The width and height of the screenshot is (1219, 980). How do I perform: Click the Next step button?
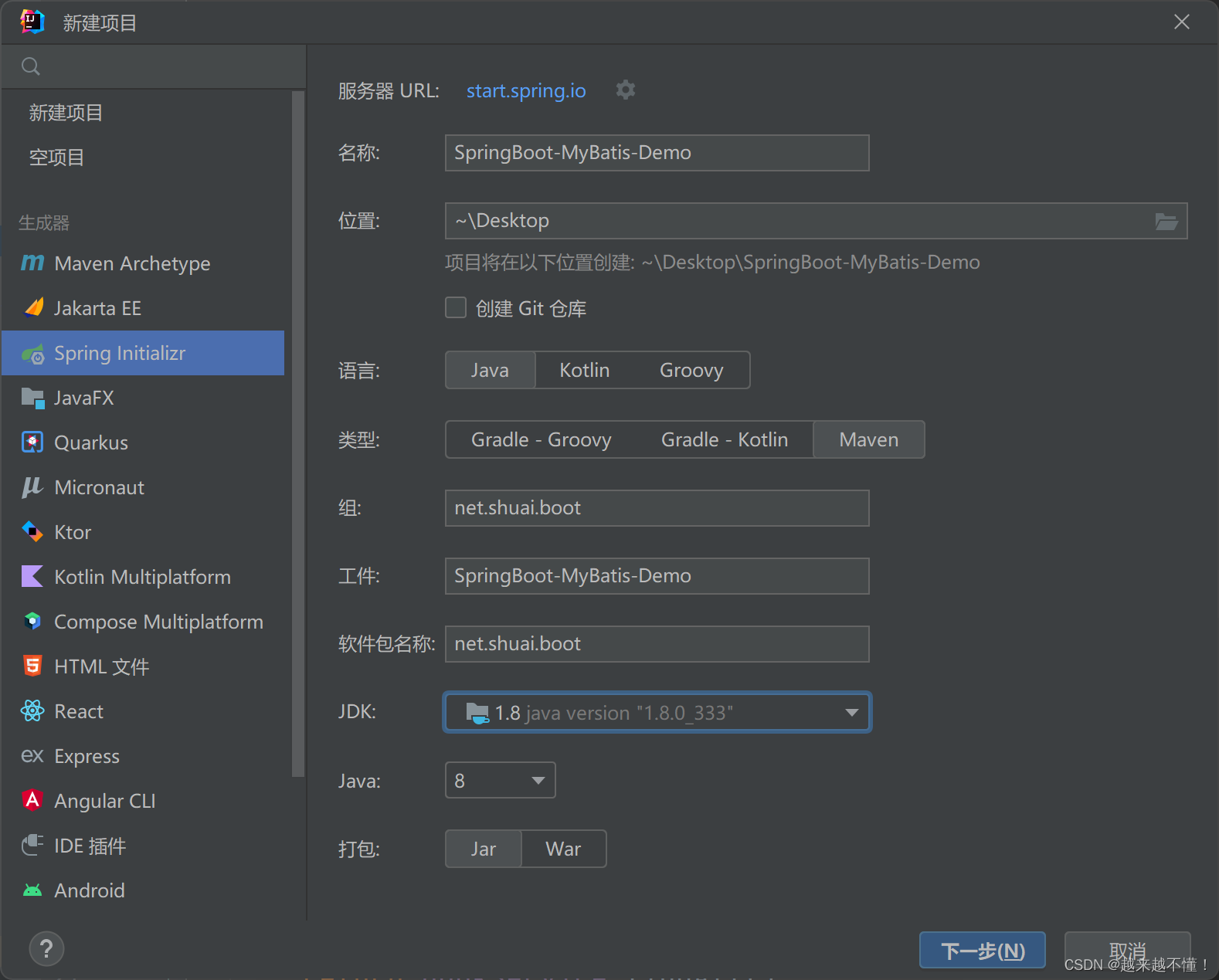click(x=983, y=950)
